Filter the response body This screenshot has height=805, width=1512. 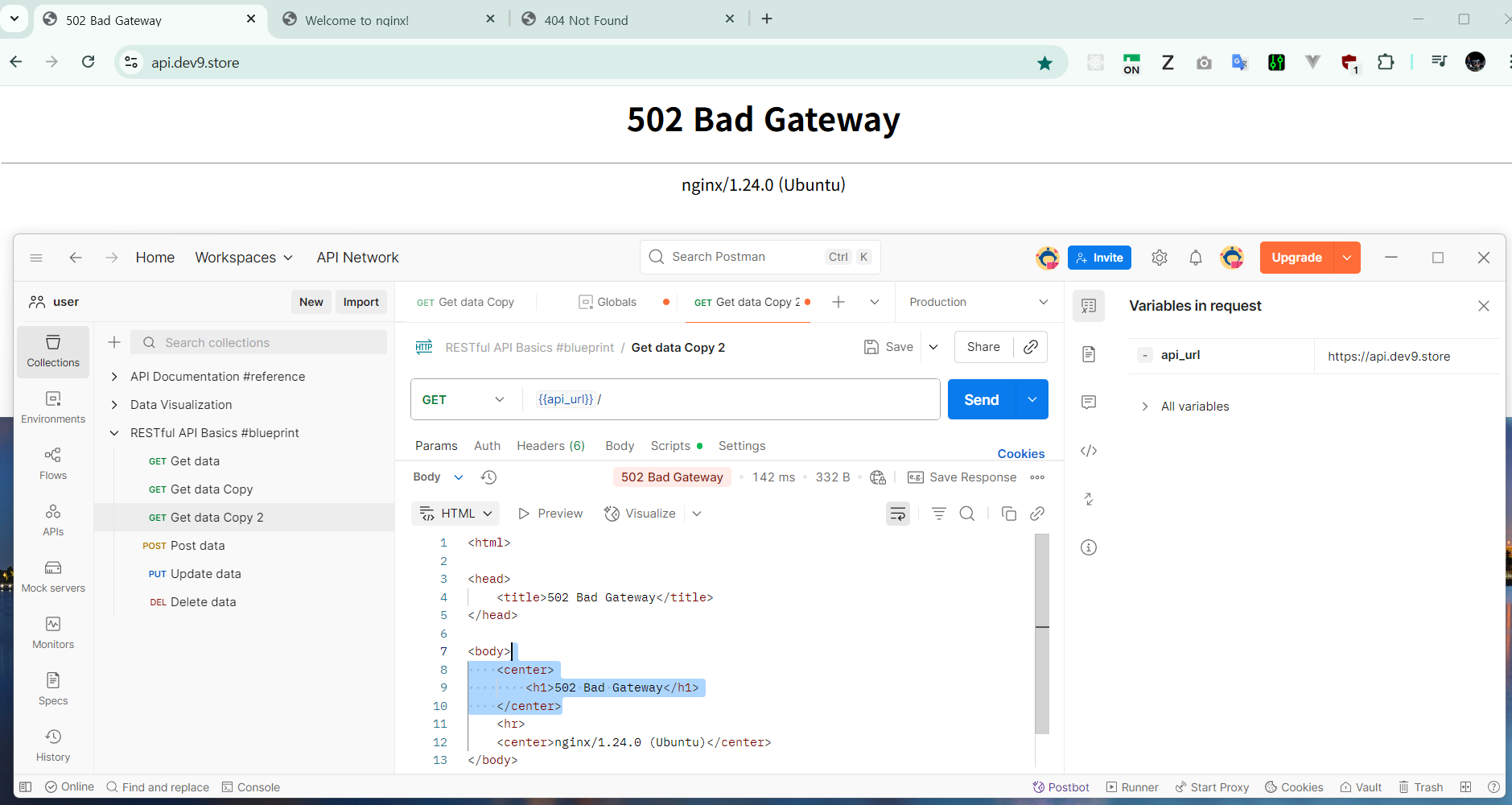pyautogui.click(x=939, y=514)
